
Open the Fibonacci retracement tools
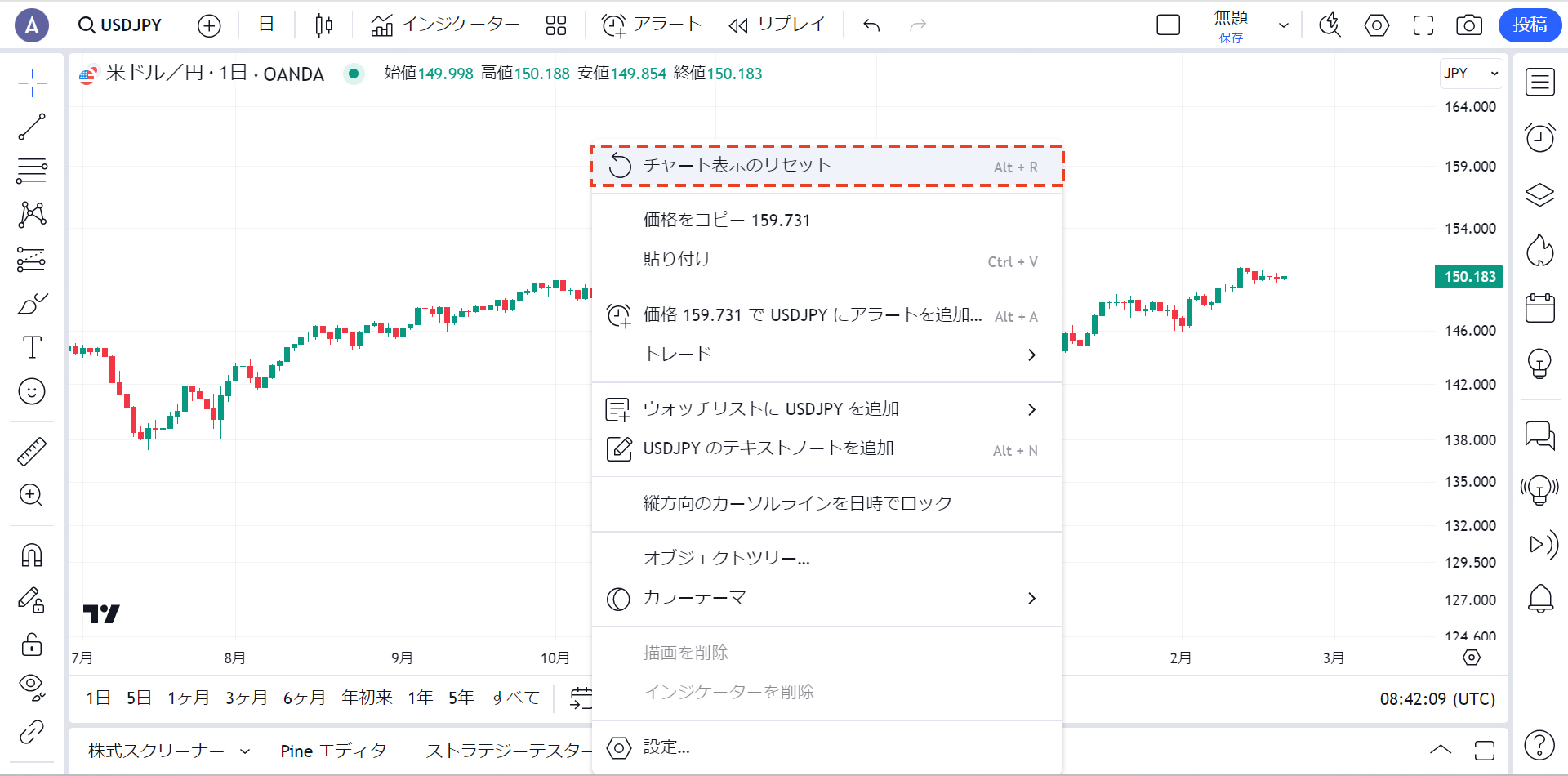point(32,171)
